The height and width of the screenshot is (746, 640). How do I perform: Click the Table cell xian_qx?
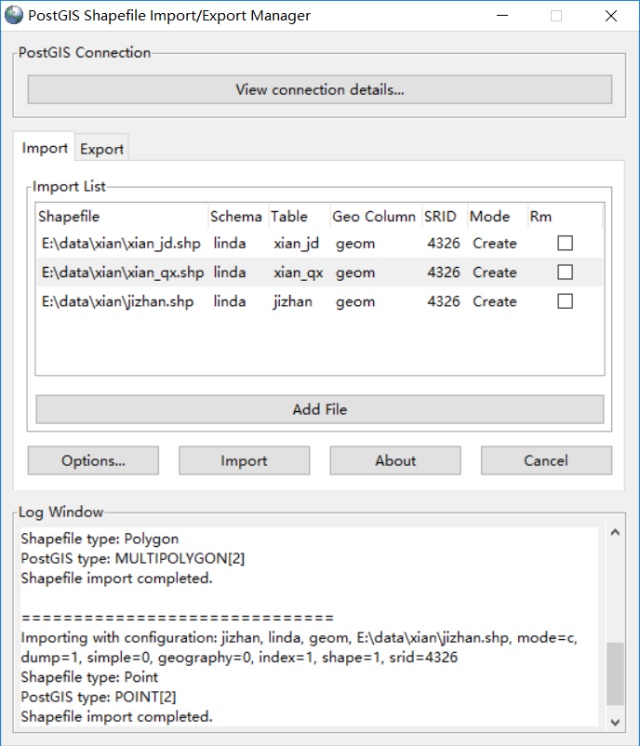[298, 273]
